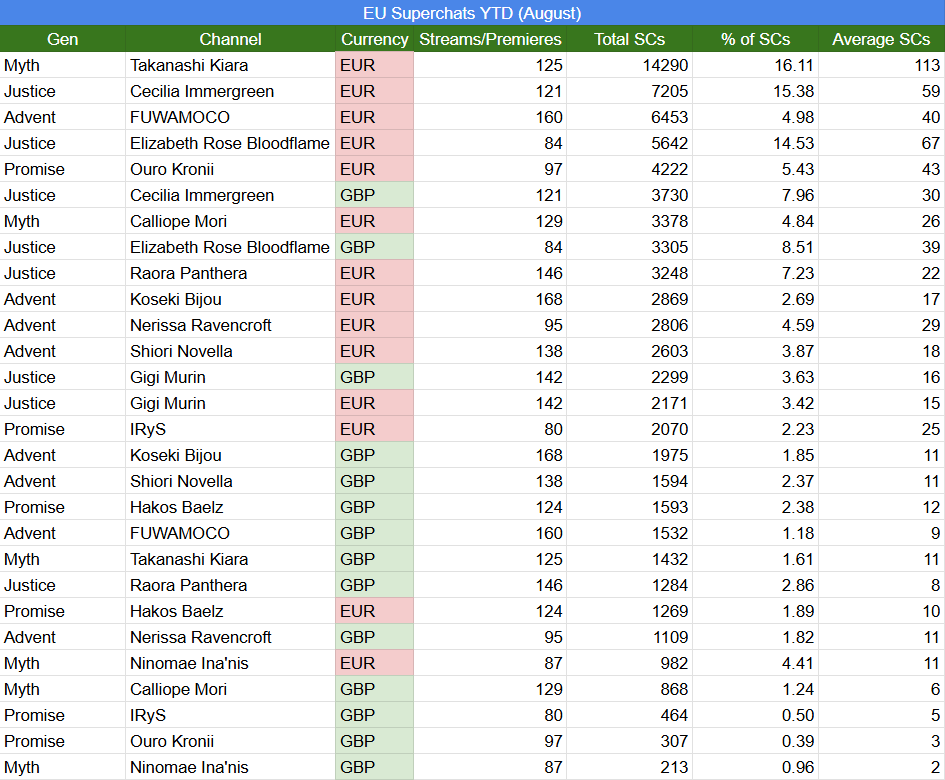Click Elizabeth Rose Bloodflame in the GBP row
945x780 pixels.
tap(230, 247)
